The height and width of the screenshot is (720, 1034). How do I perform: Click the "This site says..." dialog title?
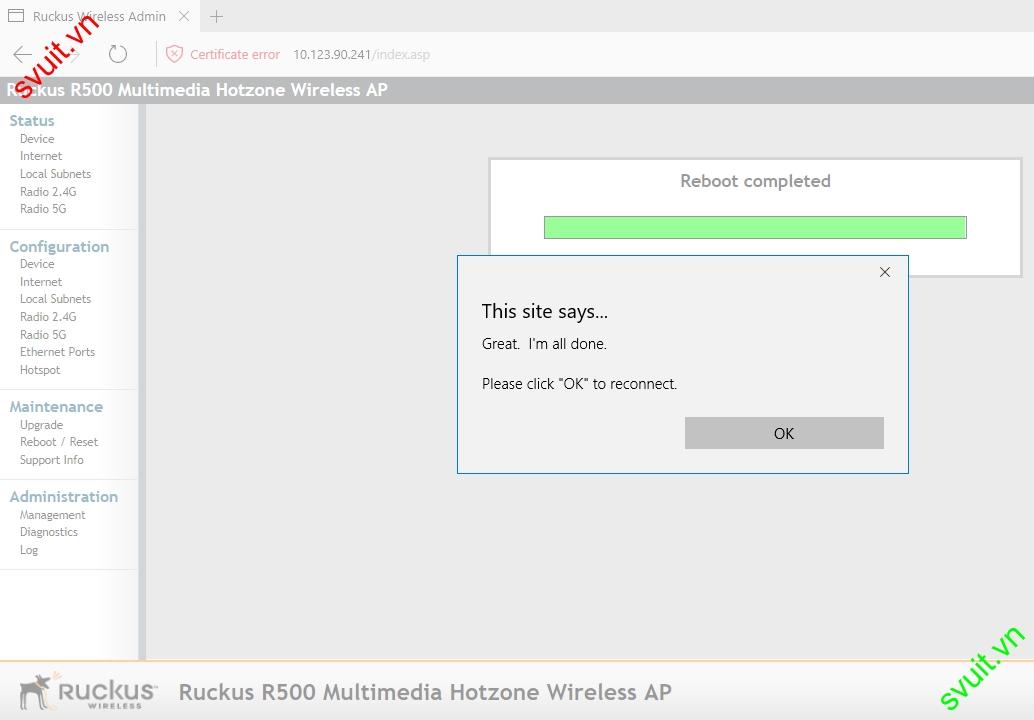[x=545, y=311]
